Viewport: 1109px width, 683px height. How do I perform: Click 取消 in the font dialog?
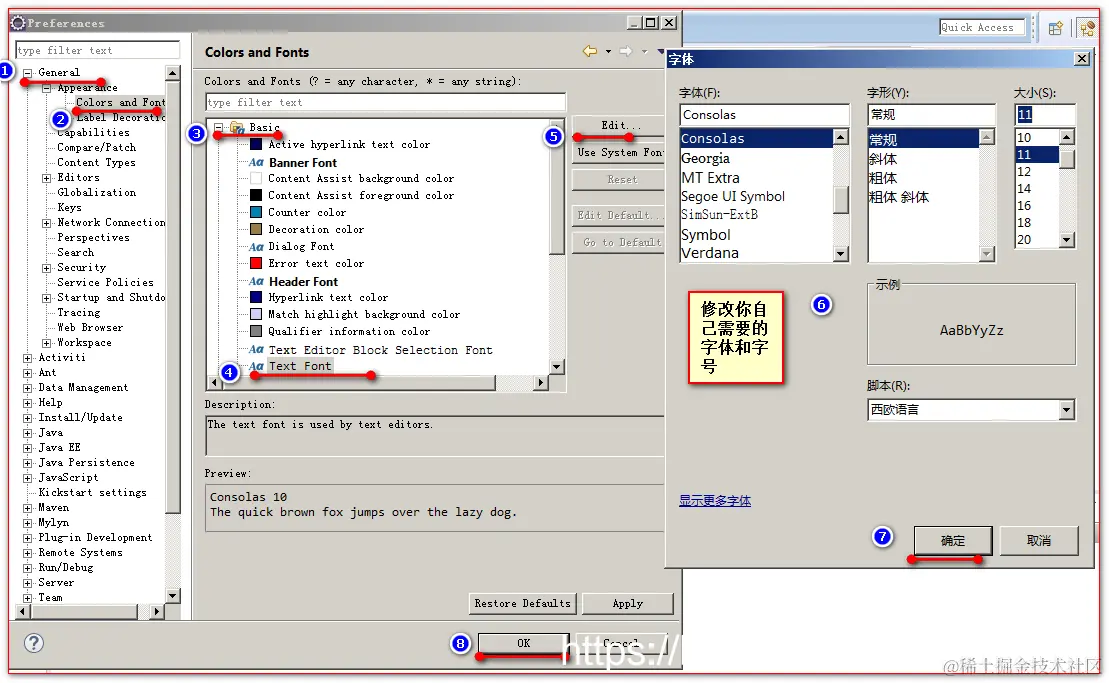(1038, 541)
